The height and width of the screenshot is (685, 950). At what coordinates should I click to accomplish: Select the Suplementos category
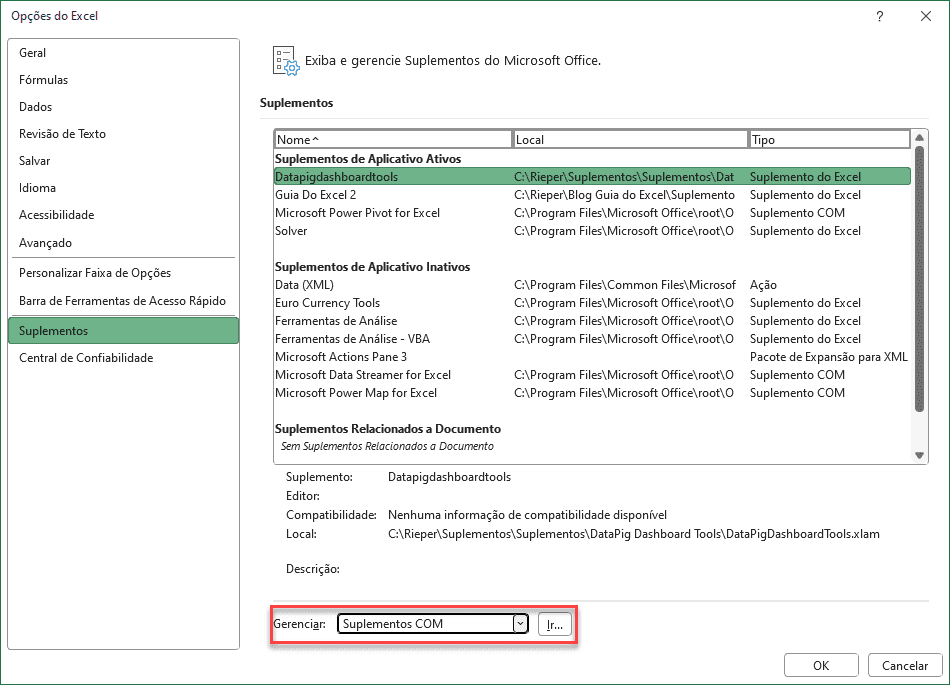coord(124,331)
